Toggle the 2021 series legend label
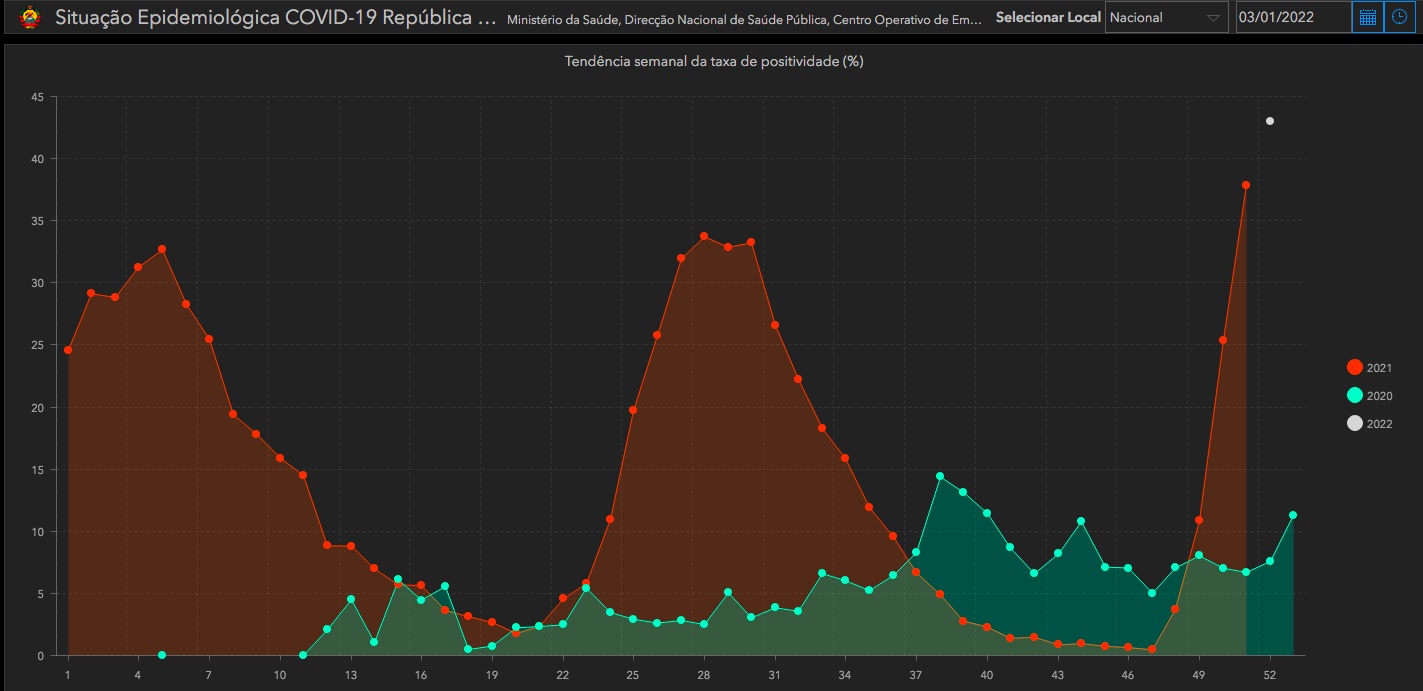Screen dimensions: 1423x691 click(x=1379, y=368)
